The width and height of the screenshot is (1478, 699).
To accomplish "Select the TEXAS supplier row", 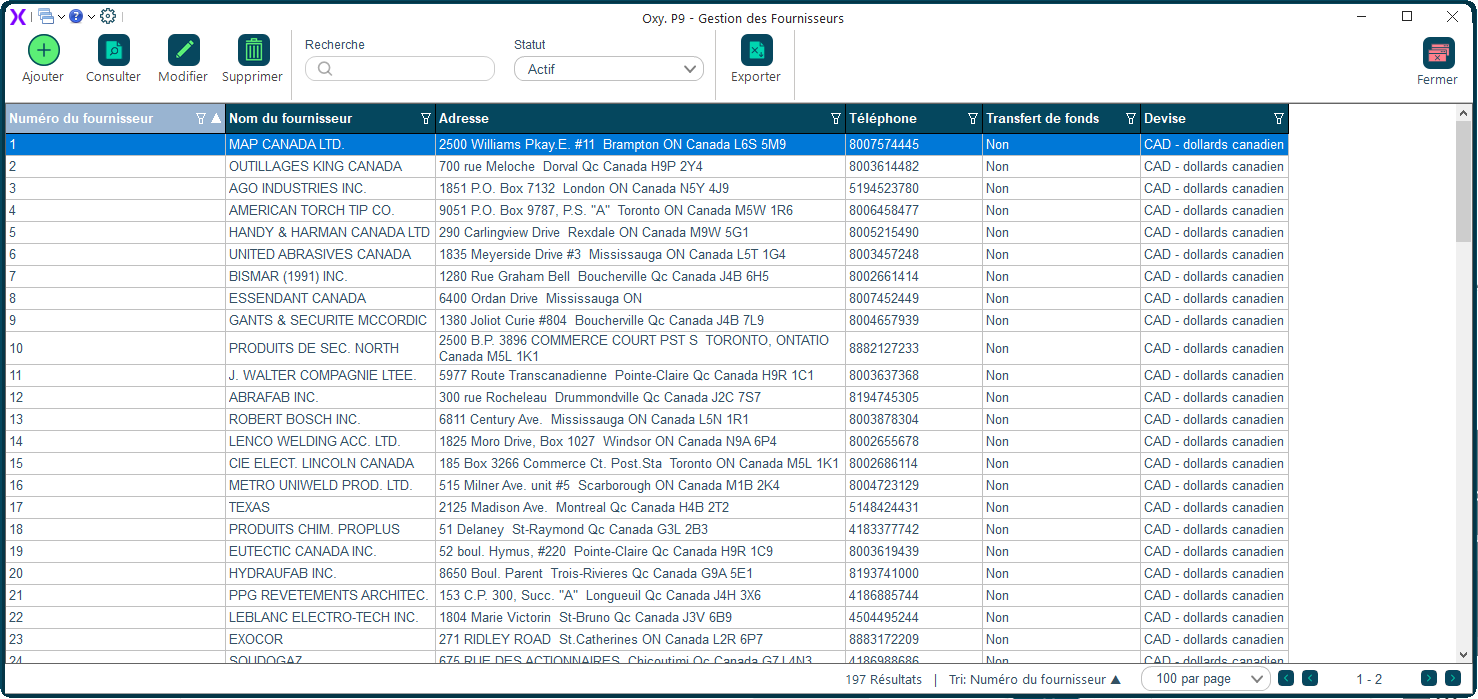I will (x=646, y=508).
